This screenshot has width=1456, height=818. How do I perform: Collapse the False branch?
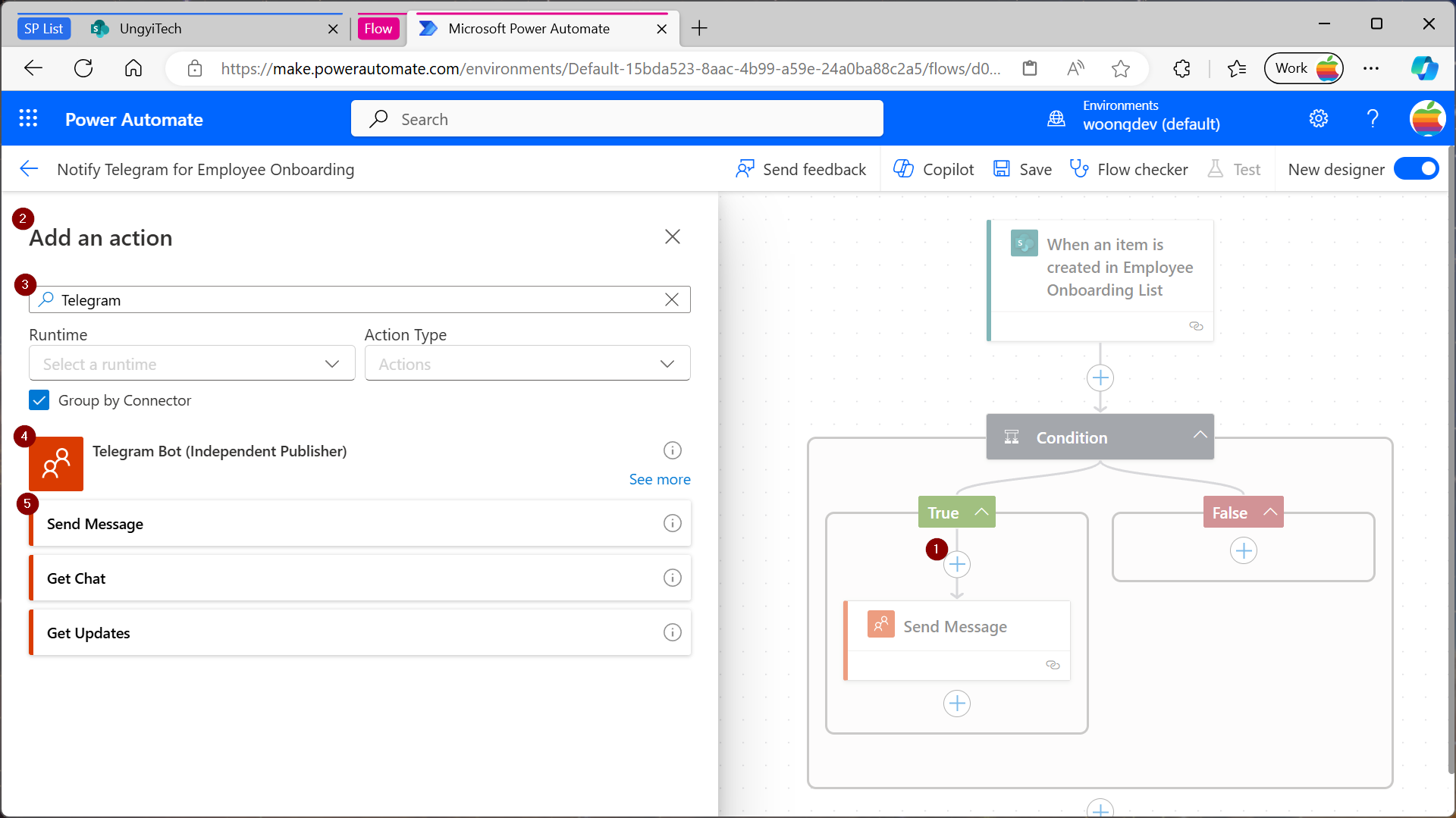tap(1270, 512)
